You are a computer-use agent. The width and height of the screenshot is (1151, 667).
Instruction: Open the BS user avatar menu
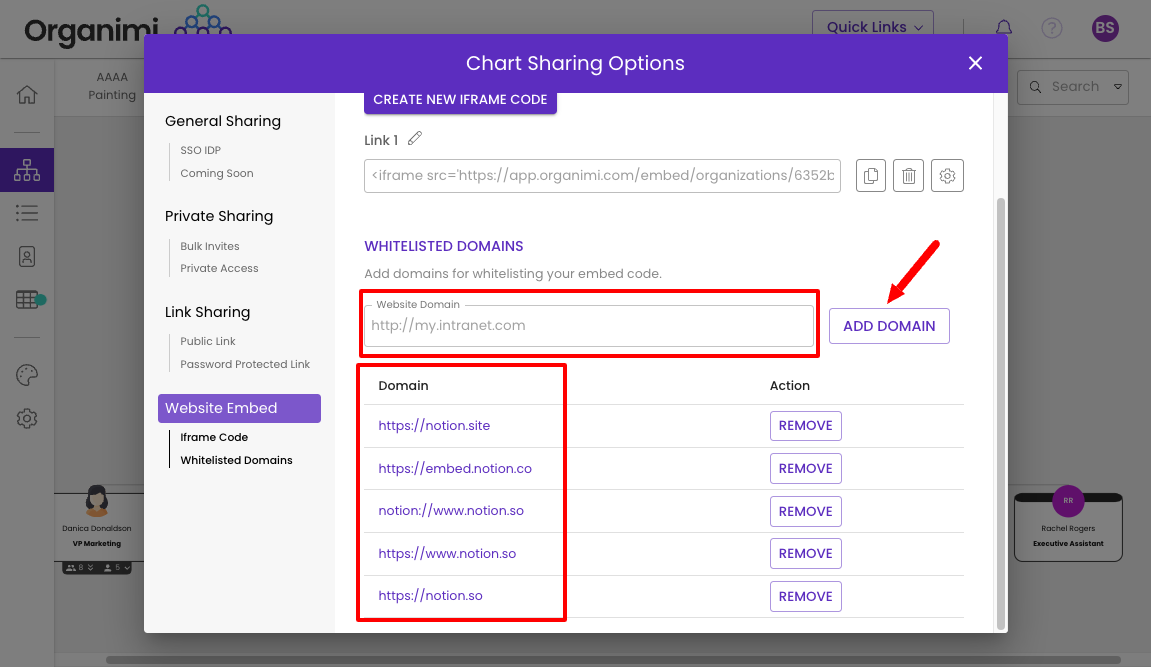pos(1105,28)
